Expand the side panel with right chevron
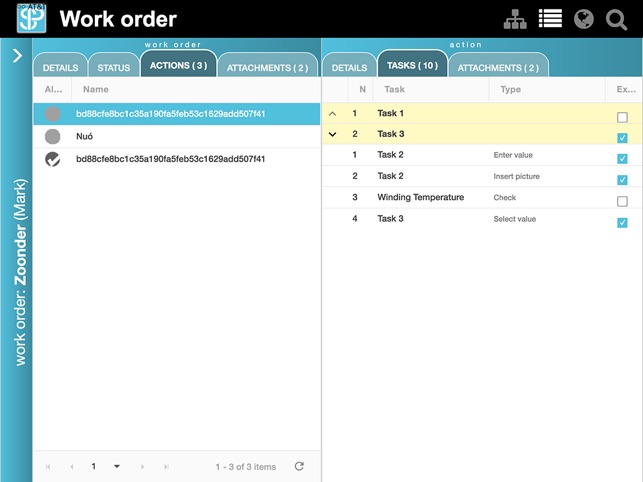Screen dimensions: 643x482 17,56
